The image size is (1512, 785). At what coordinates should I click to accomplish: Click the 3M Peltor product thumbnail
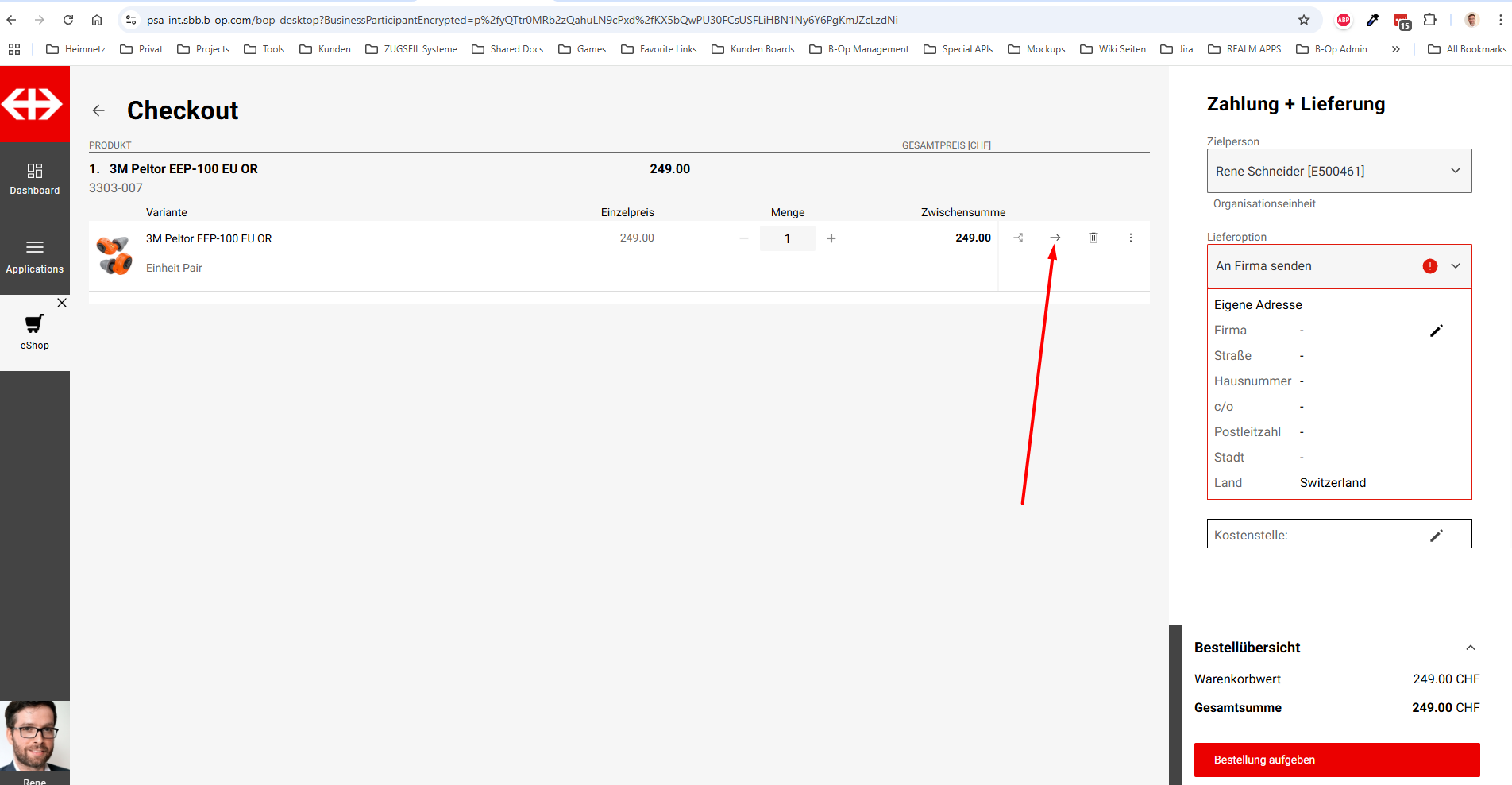click(x=115, y=255)
